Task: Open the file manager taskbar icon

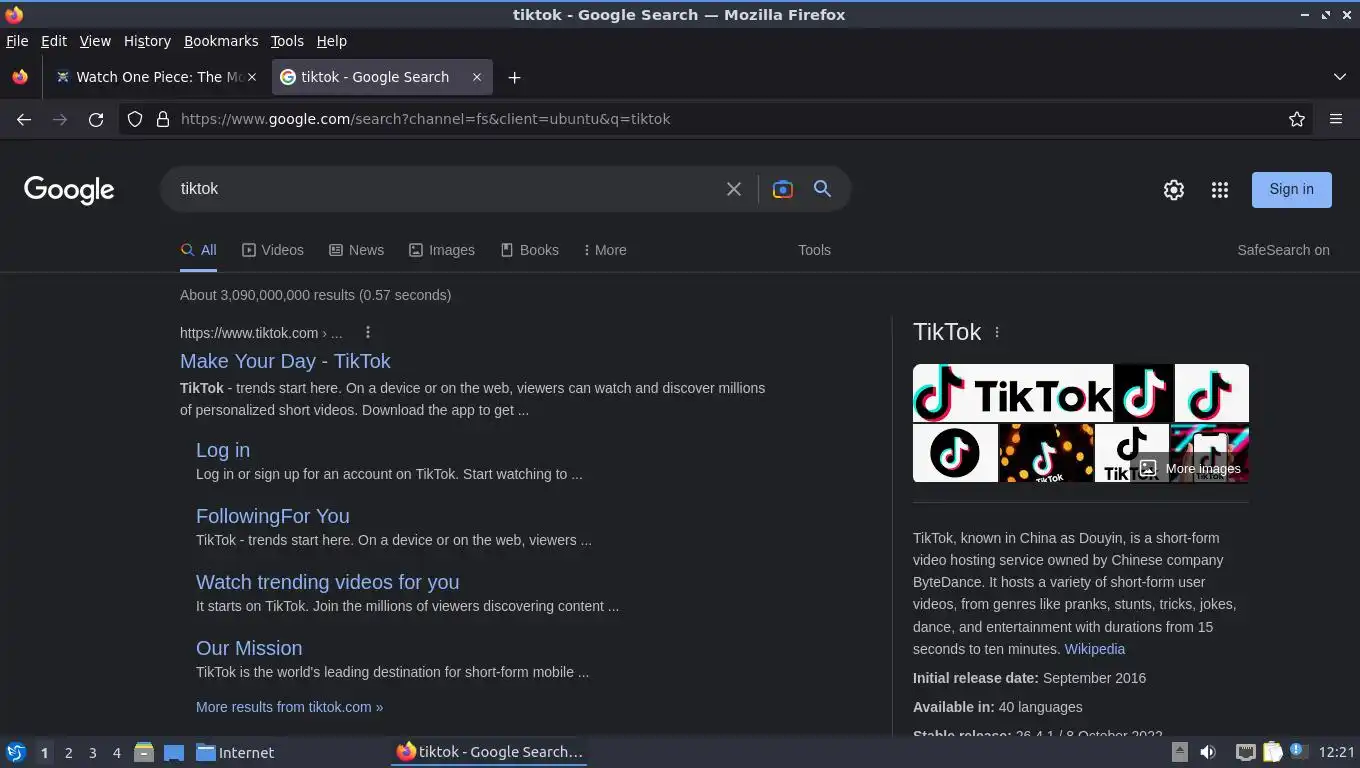Action: (144, 752)
